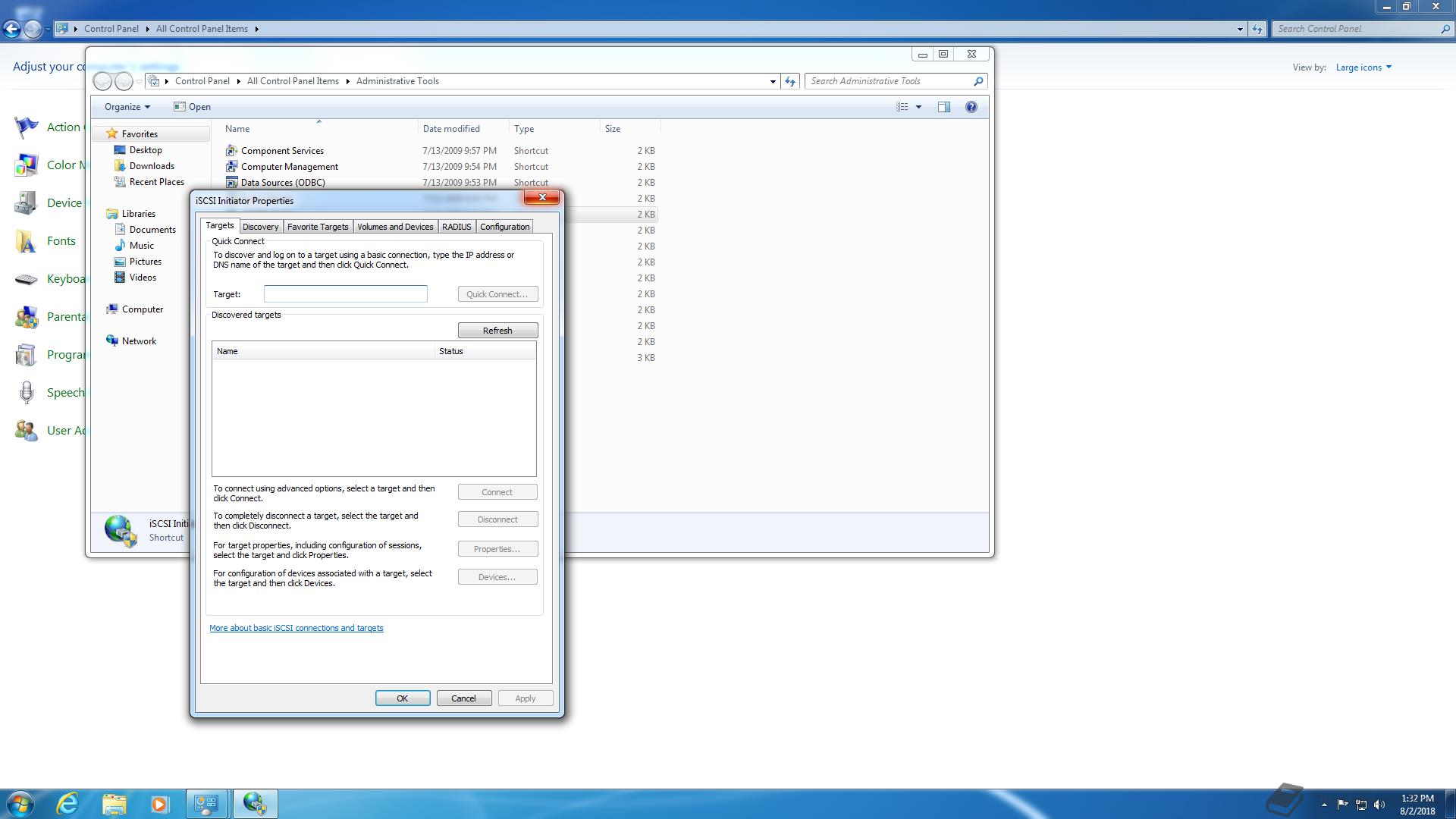This screenshot has height=819, width=1456.
Task: Click Cancel in iSCSI dialog
Action: click(464, 698)
